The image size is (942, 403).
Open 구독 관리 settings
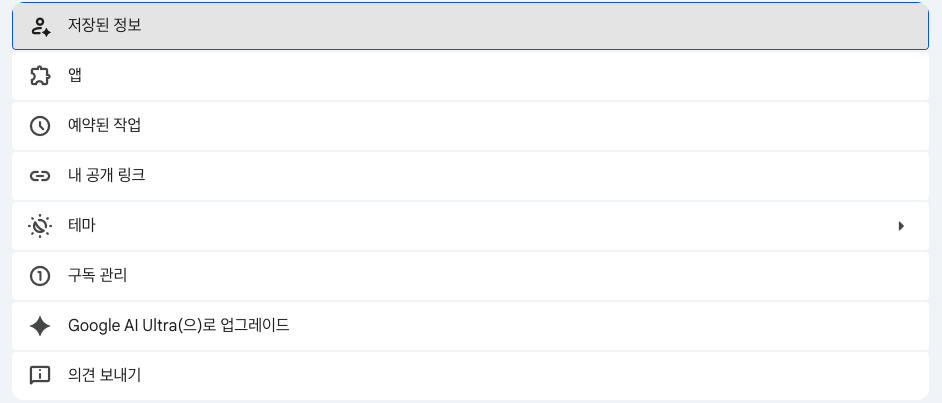[x=98, y=276]
